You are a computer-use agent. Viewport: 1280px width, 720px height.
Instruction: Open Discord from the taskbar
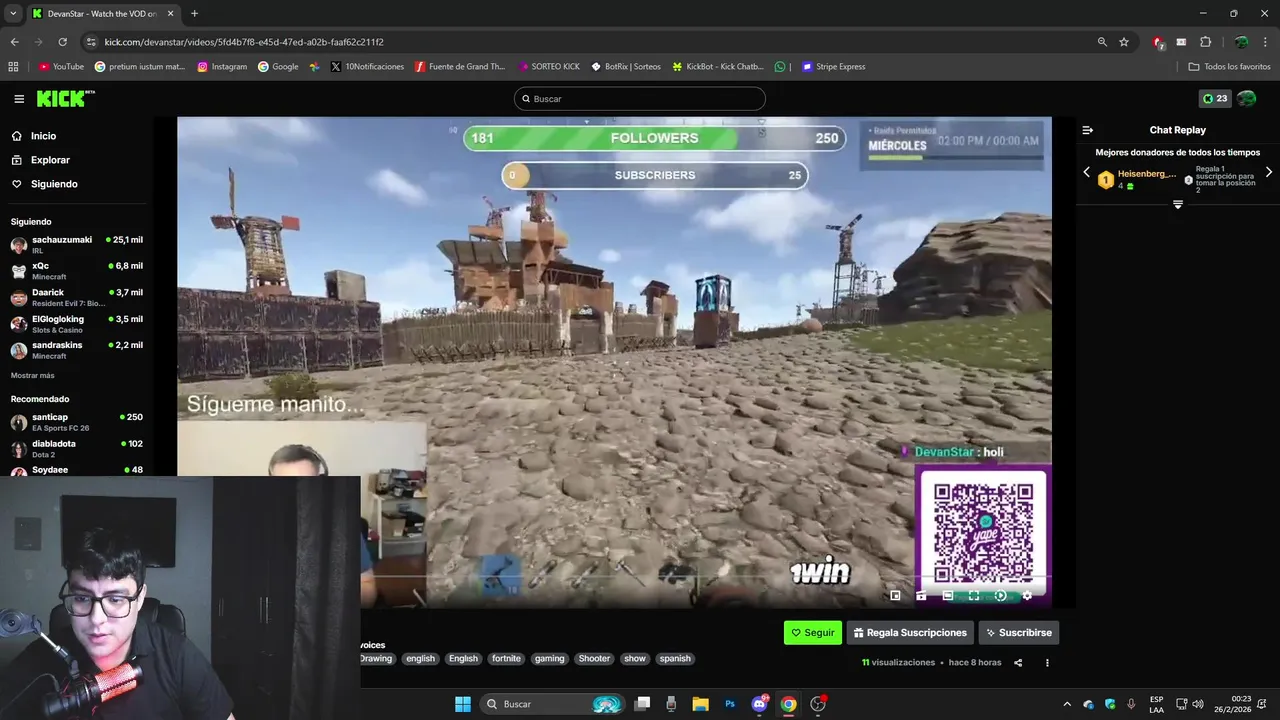pos(759,704)
